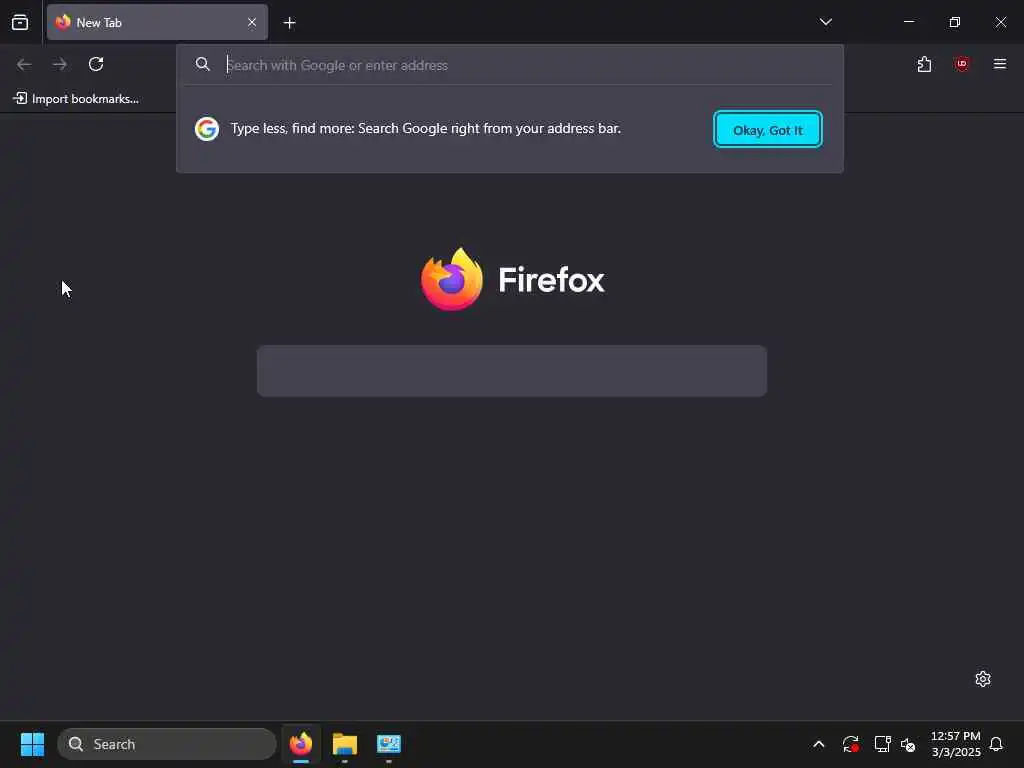Open the Firefox application hamburger menu
The height and width of the screenshot is (768, 1024).
999,64
